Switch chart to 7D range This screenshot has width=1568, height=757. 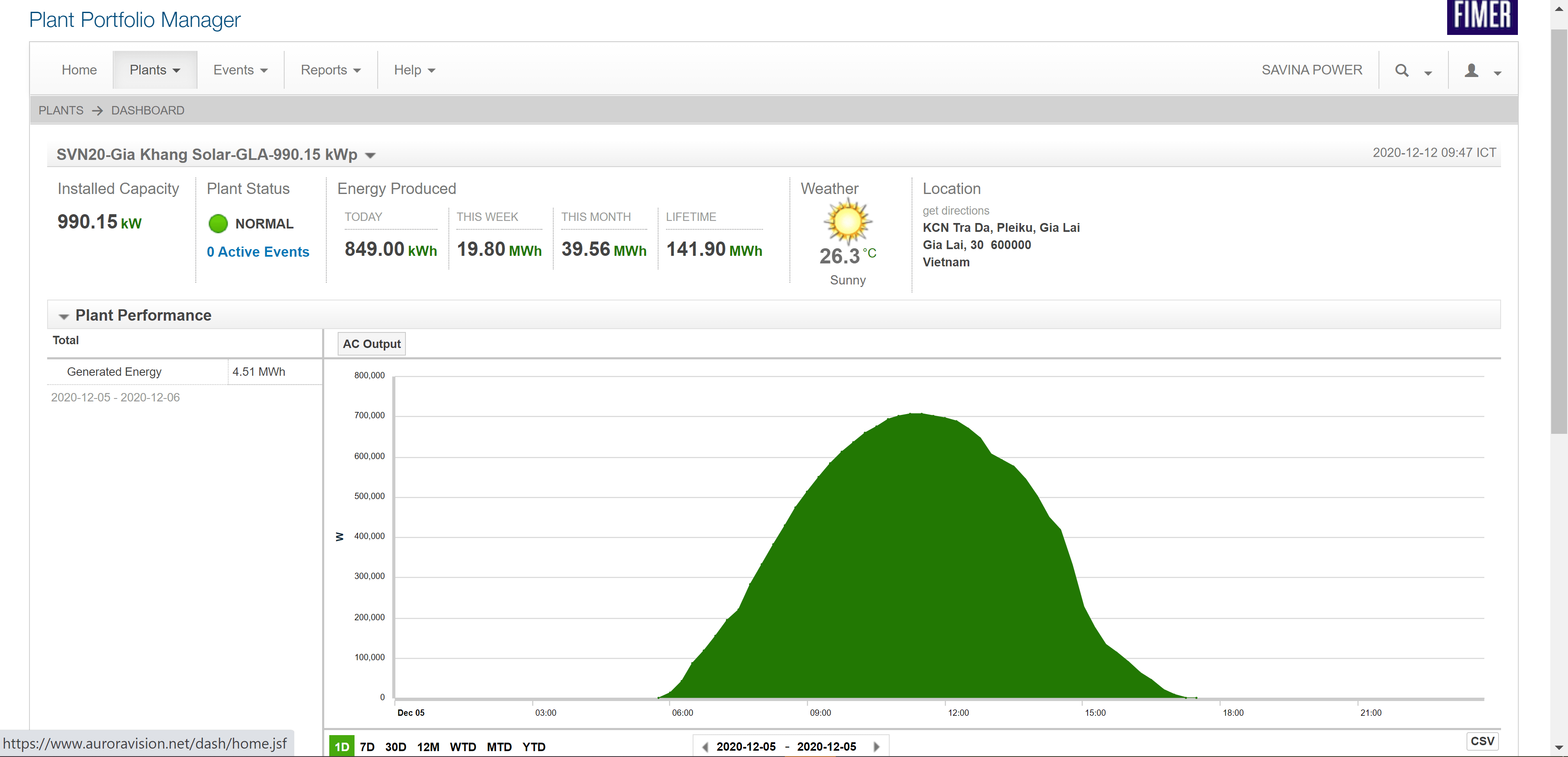pyautogui.click(x=367, y=746)
